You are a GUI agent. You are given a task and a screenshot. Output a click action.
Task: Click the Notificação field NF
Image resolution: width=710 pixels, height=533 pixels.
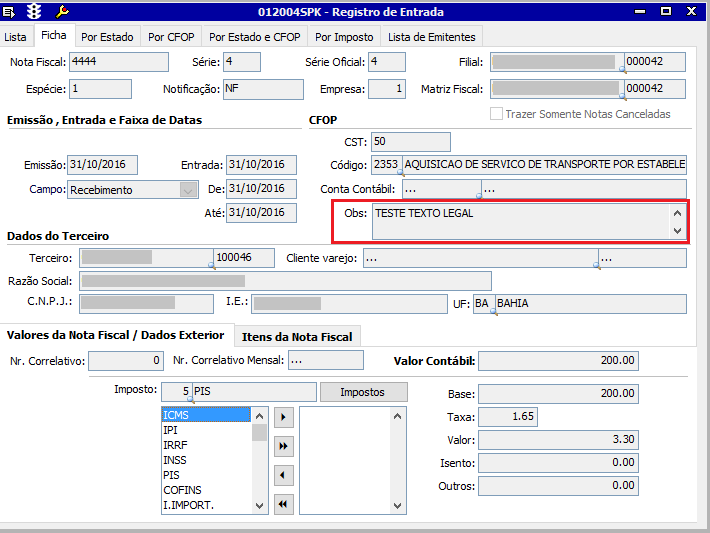coord(264,89)
